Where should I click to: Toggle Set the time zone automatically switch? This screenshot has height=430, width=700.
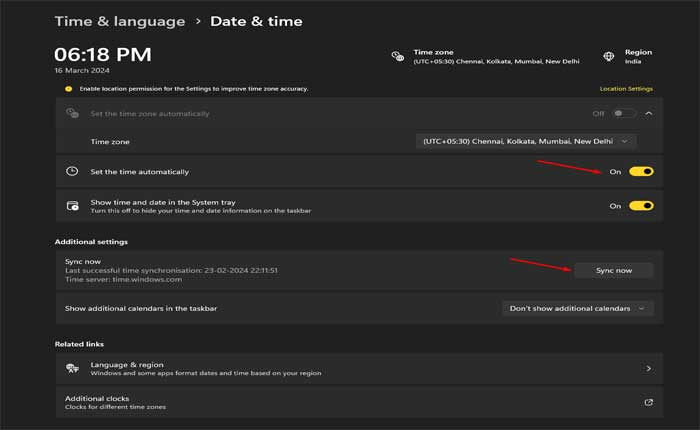(x=625, y=114)
